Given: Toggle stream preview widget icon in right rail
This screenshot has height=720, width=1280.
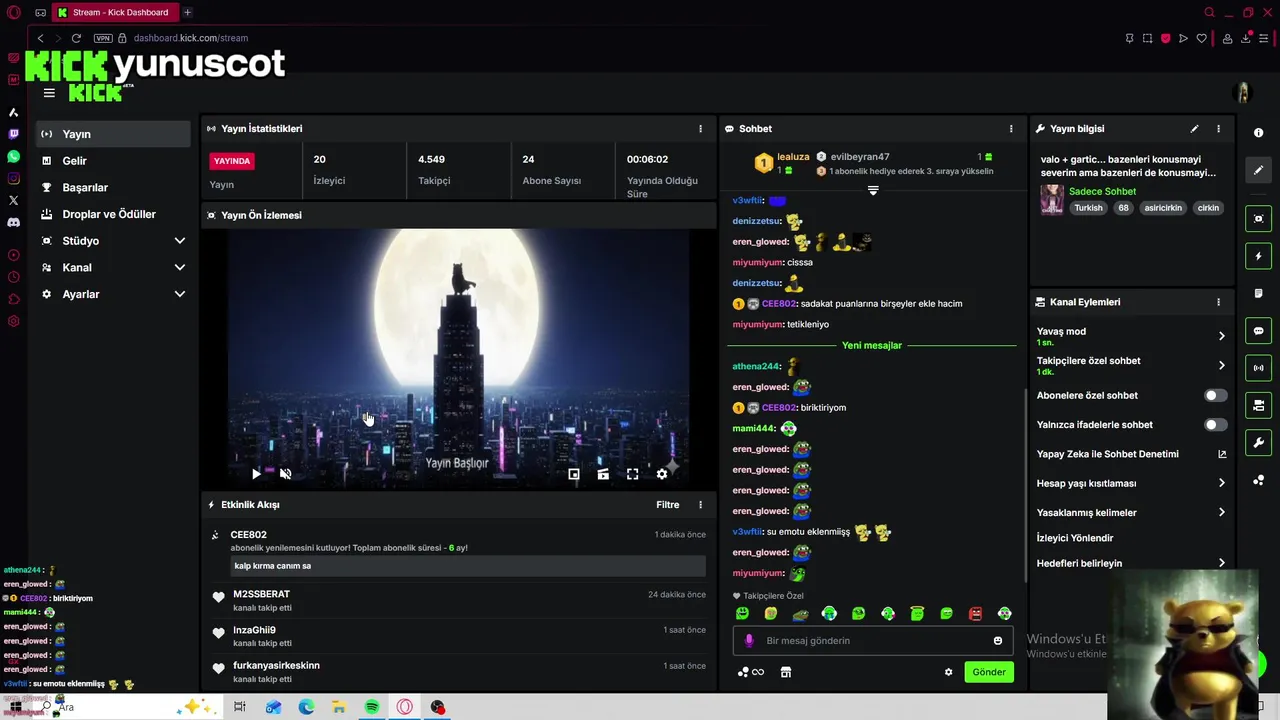Looking at the screenshot, I should tap(1258, 219).
